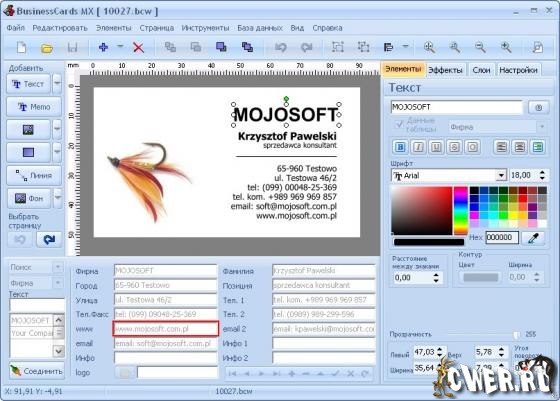Click the bring to front icon
The height and width of the screenshot is (401, 560).
coord(221,47)
